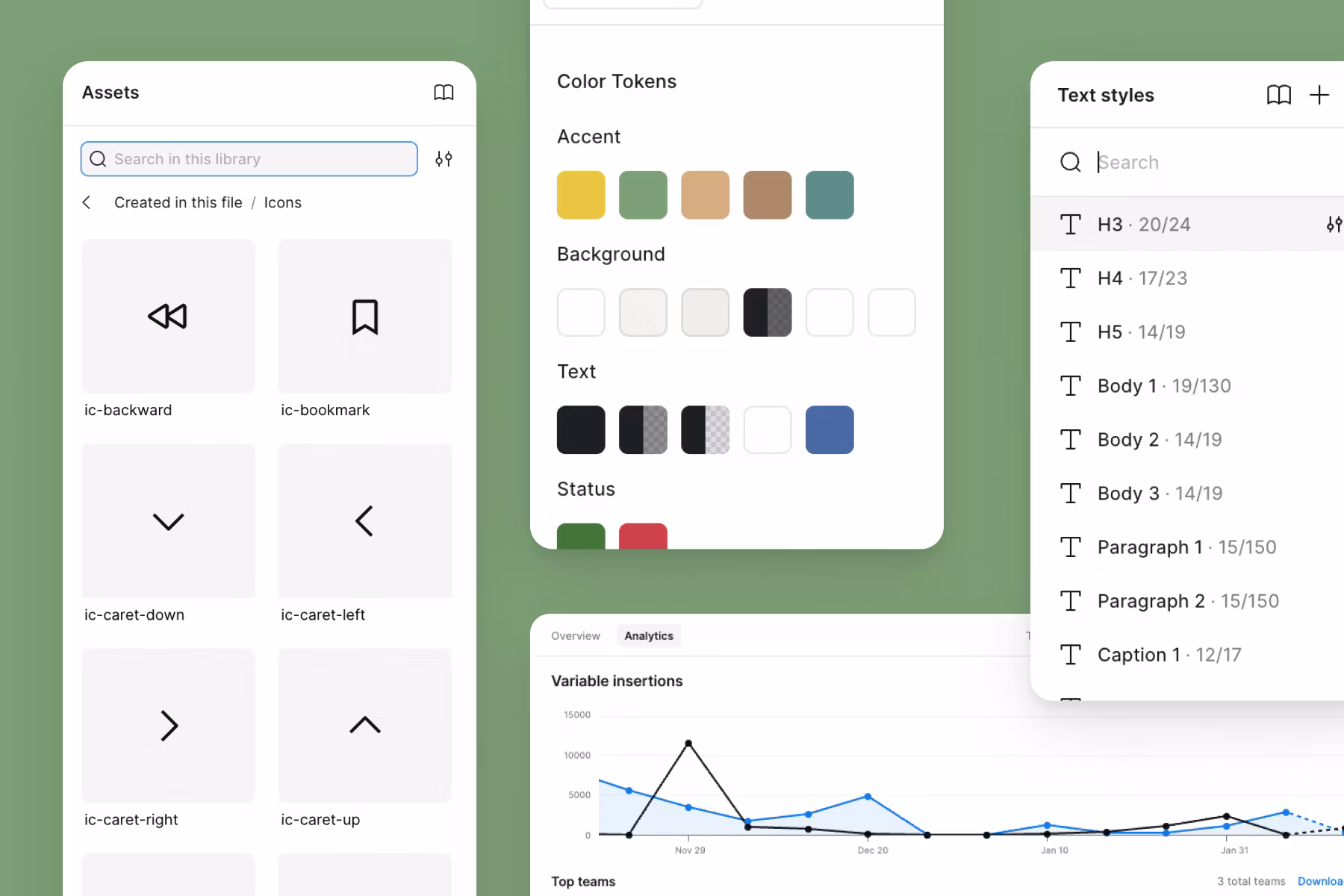The image size is (1344, 896).
Task: Switch to the Analytics tab
Action: point(648,636)
